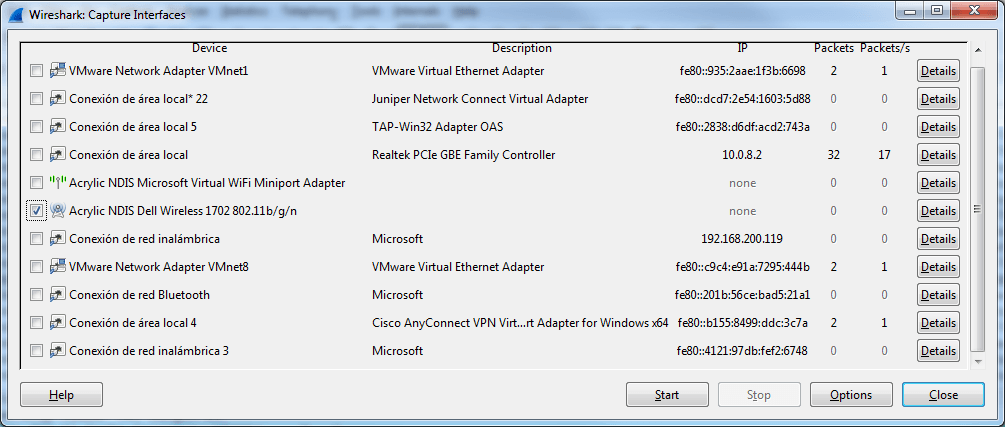Open Details for TAP-Win32 Adapter OAS
The height and width of the screenshot is (427, 1005).
pos(938,127)
